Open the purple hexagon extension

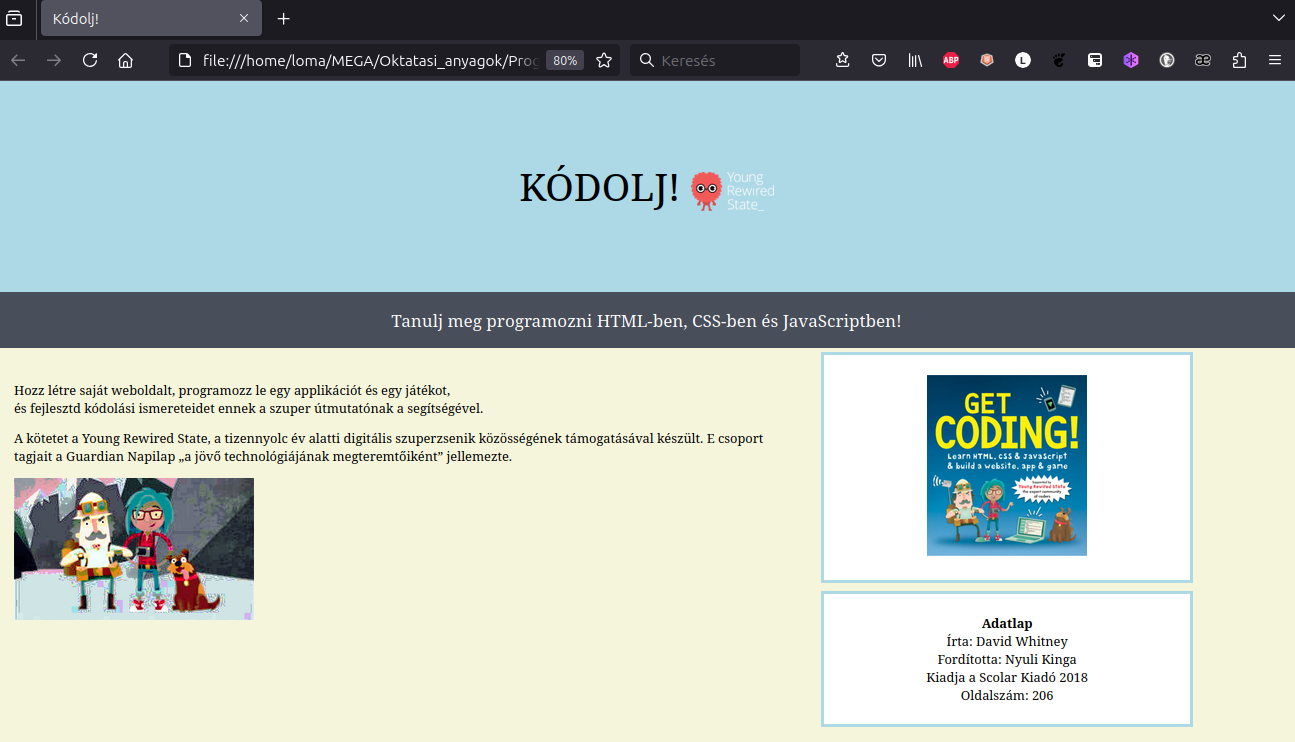coord(1131,60)
